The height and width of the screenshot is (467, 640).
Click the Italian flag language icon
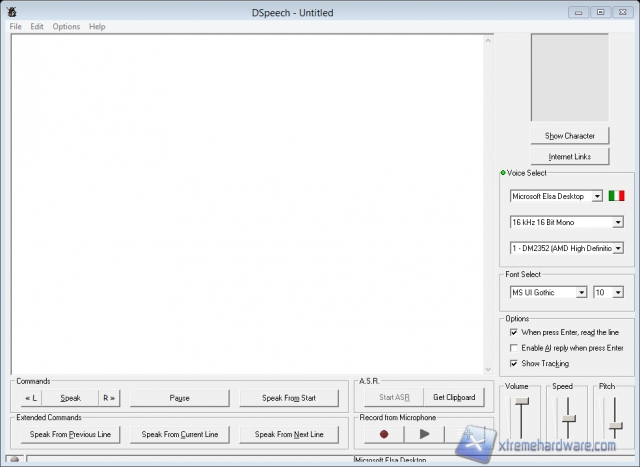(x=616, y=196)
